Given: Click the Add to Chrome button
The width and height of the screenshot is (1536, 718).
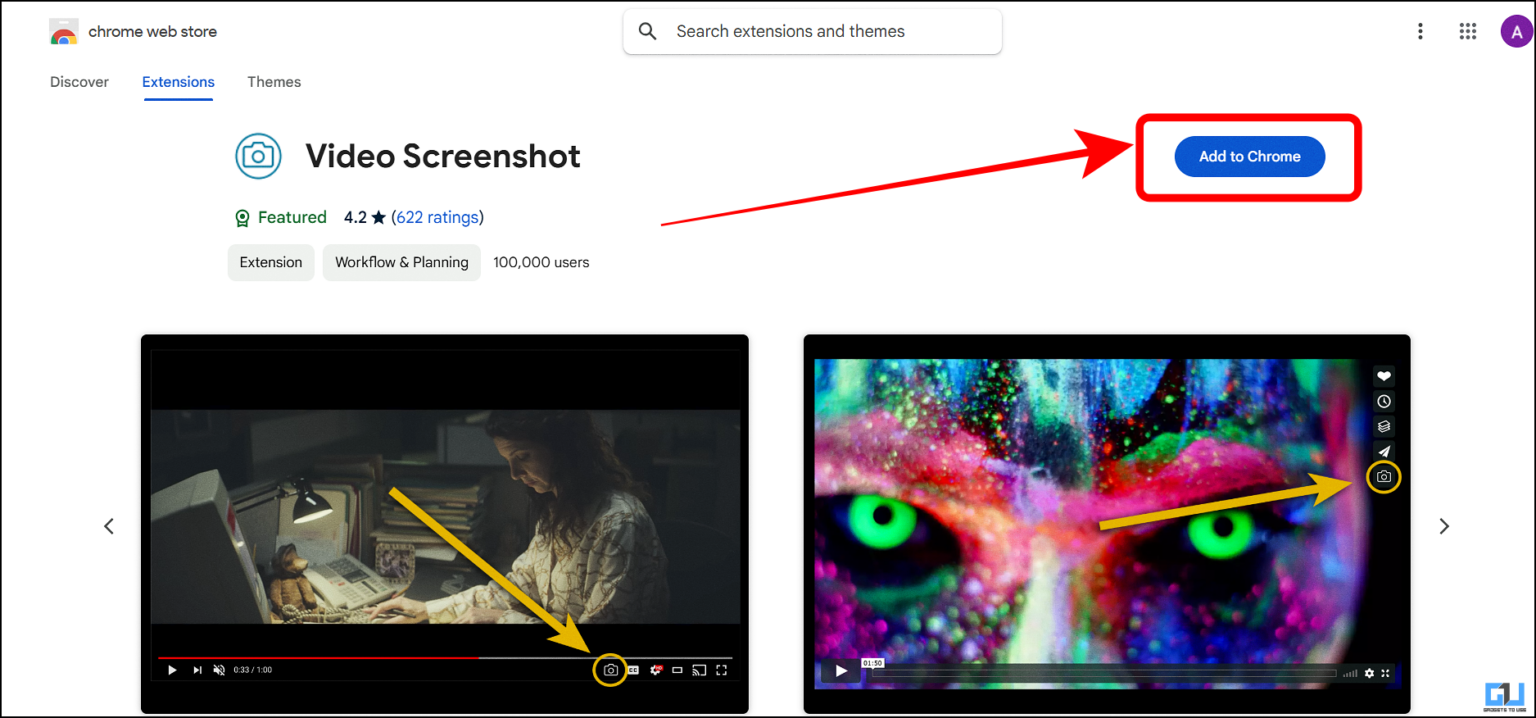Looking at the screenshot, I should click(1249, 156).
